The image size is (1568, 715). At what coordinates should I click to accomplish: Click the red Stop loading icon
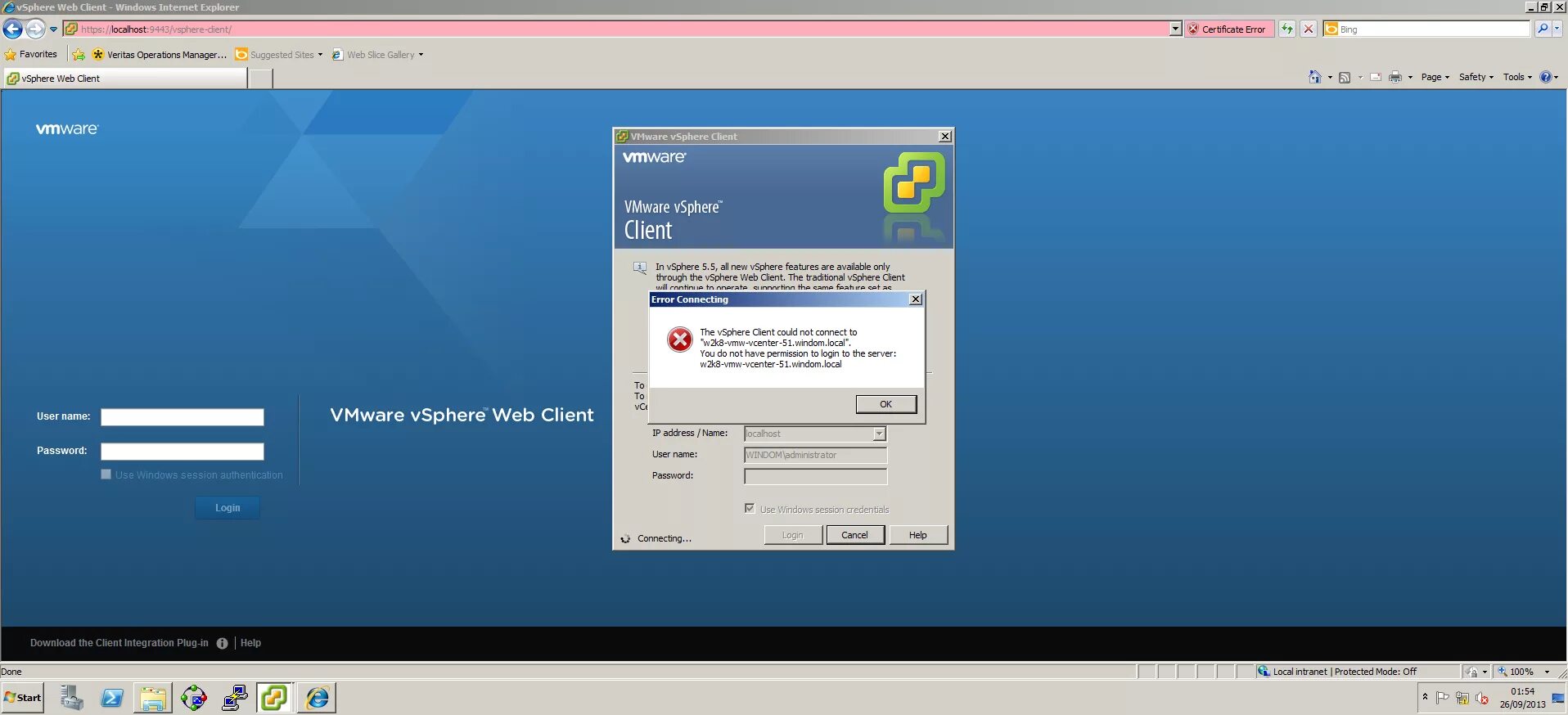1309,29
